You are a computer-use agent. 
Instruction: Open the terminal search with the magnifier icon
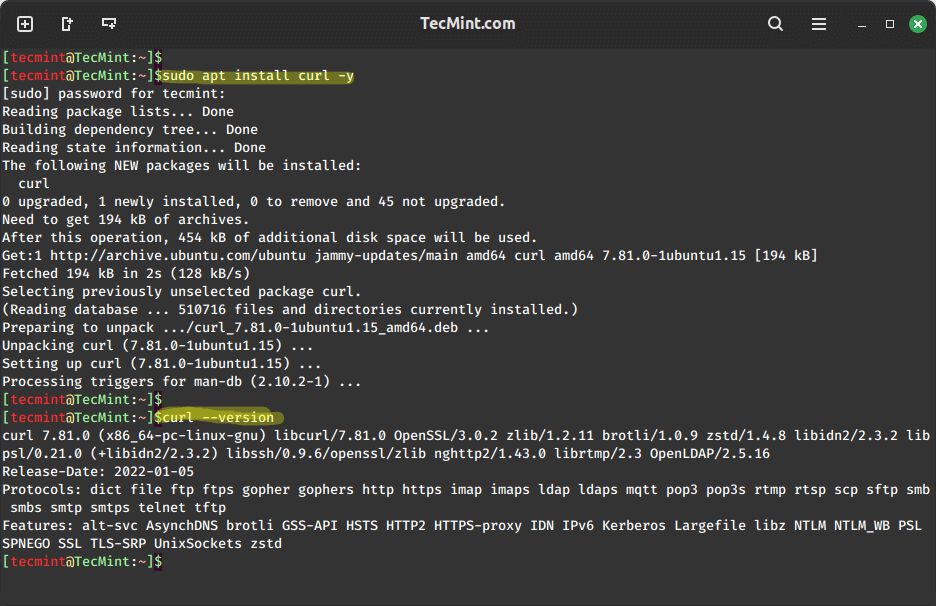point(775,23)
